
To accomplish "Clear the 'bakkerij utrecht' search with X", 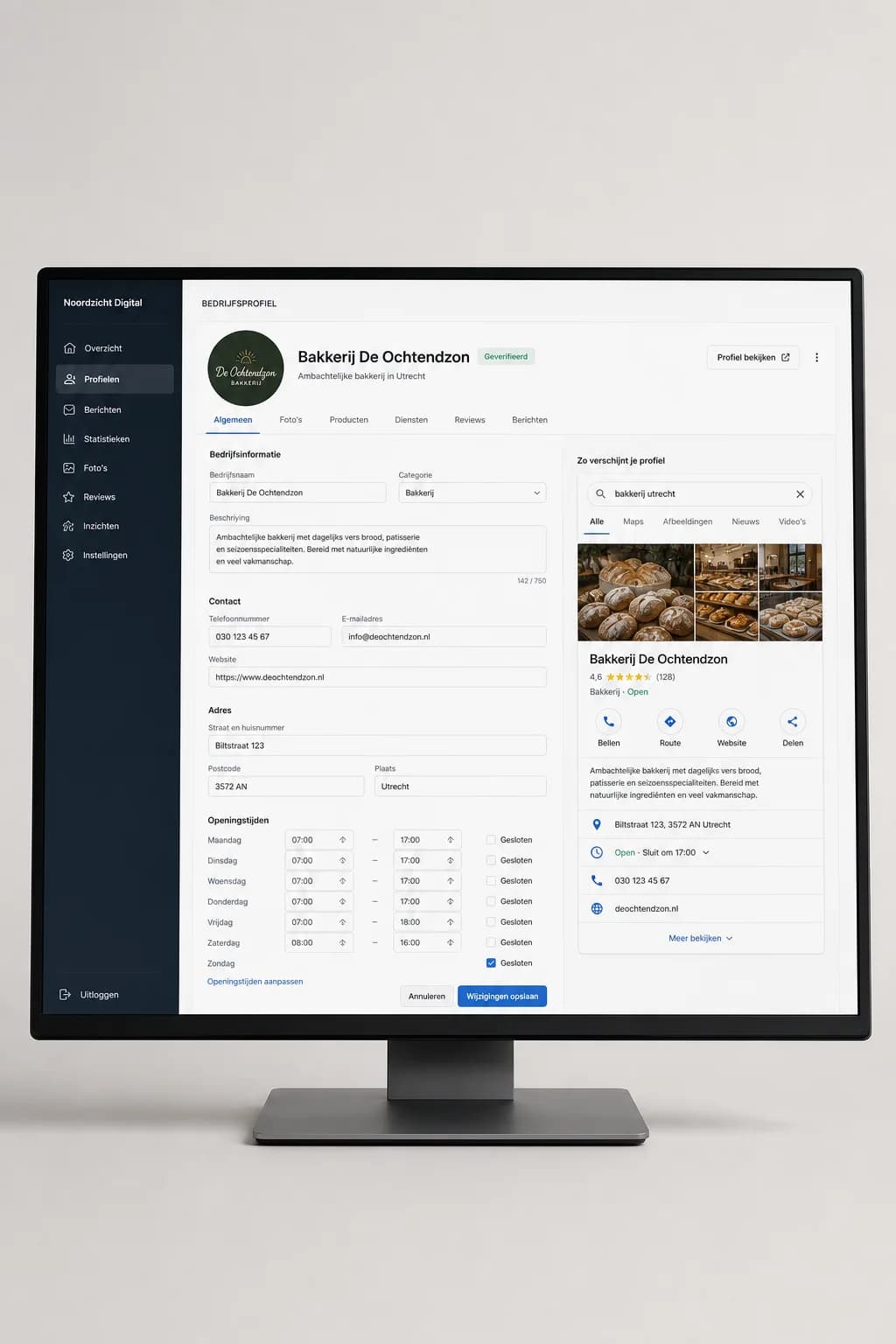I will [x=800, y=494].
